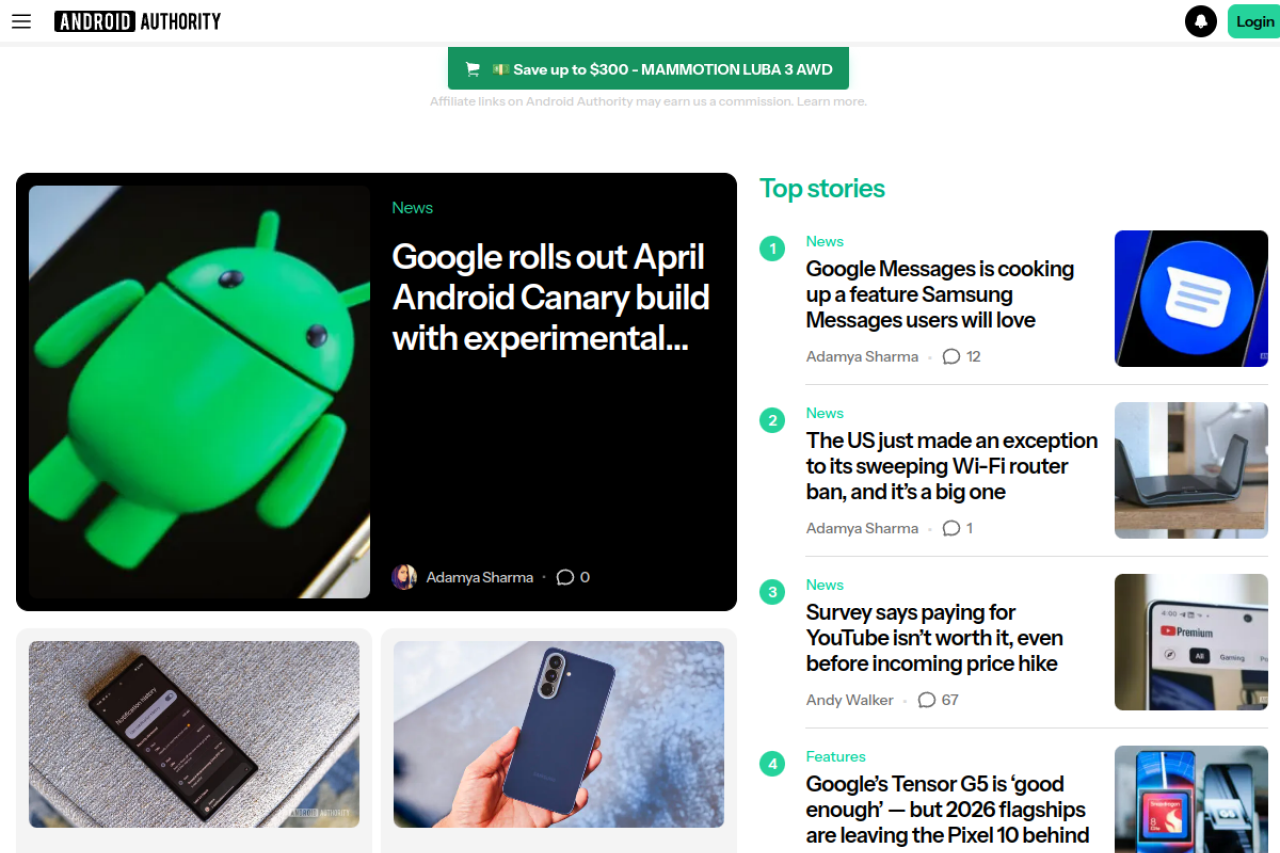1280x853 pixels.
Task: Click the Learn more affiliate link
Action: (x=831, y=101)
